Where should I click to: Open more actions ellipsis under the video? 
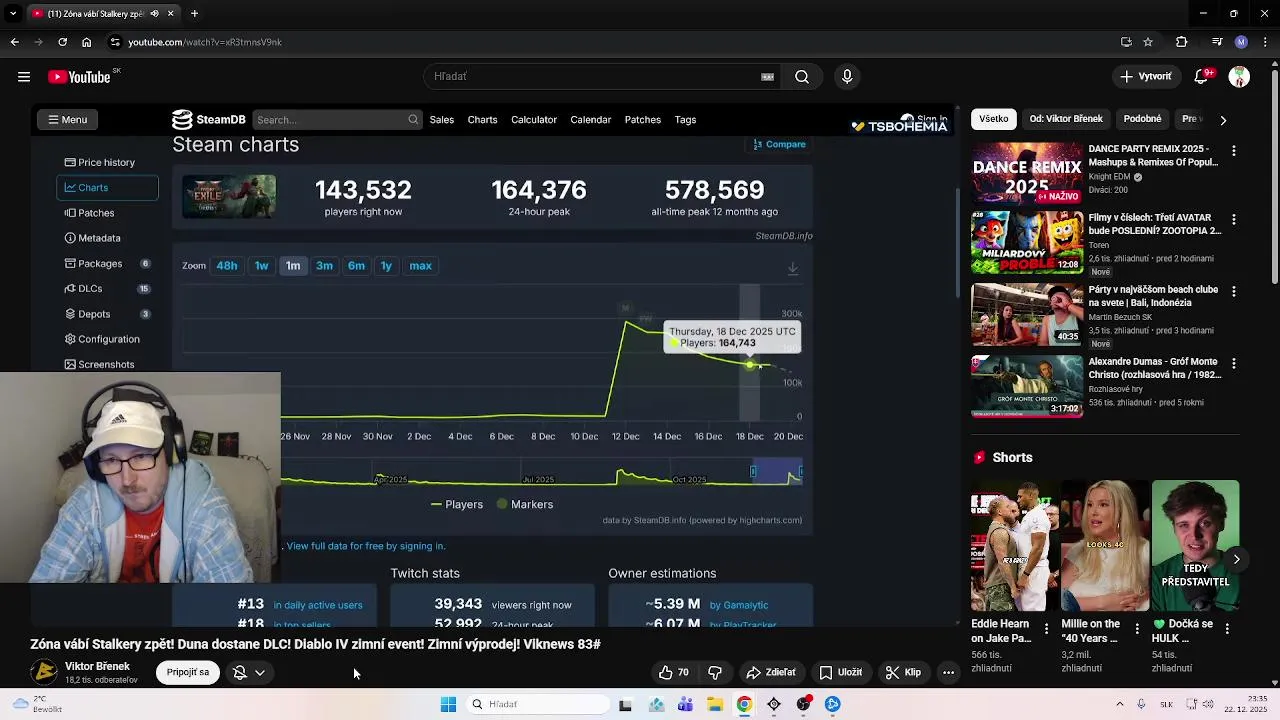pyautogui.click(x=948, y=672)
